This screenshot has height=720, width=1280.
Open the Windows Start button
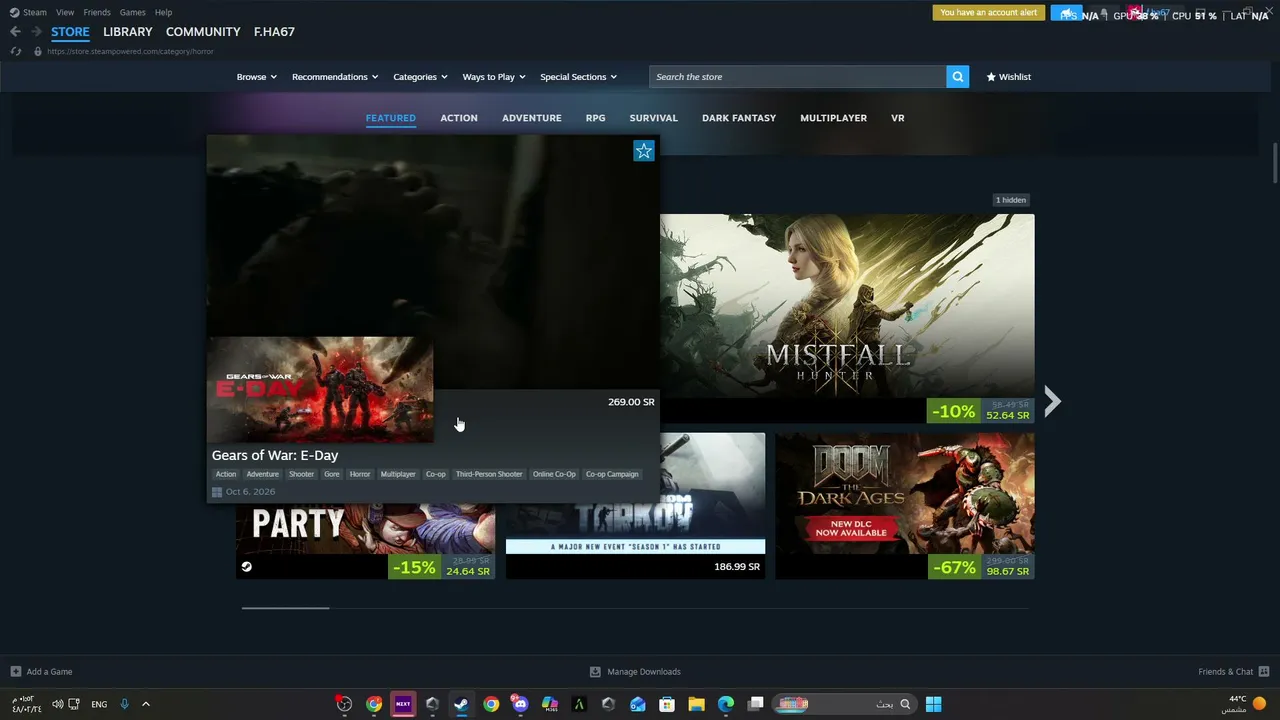click(933, 704)
